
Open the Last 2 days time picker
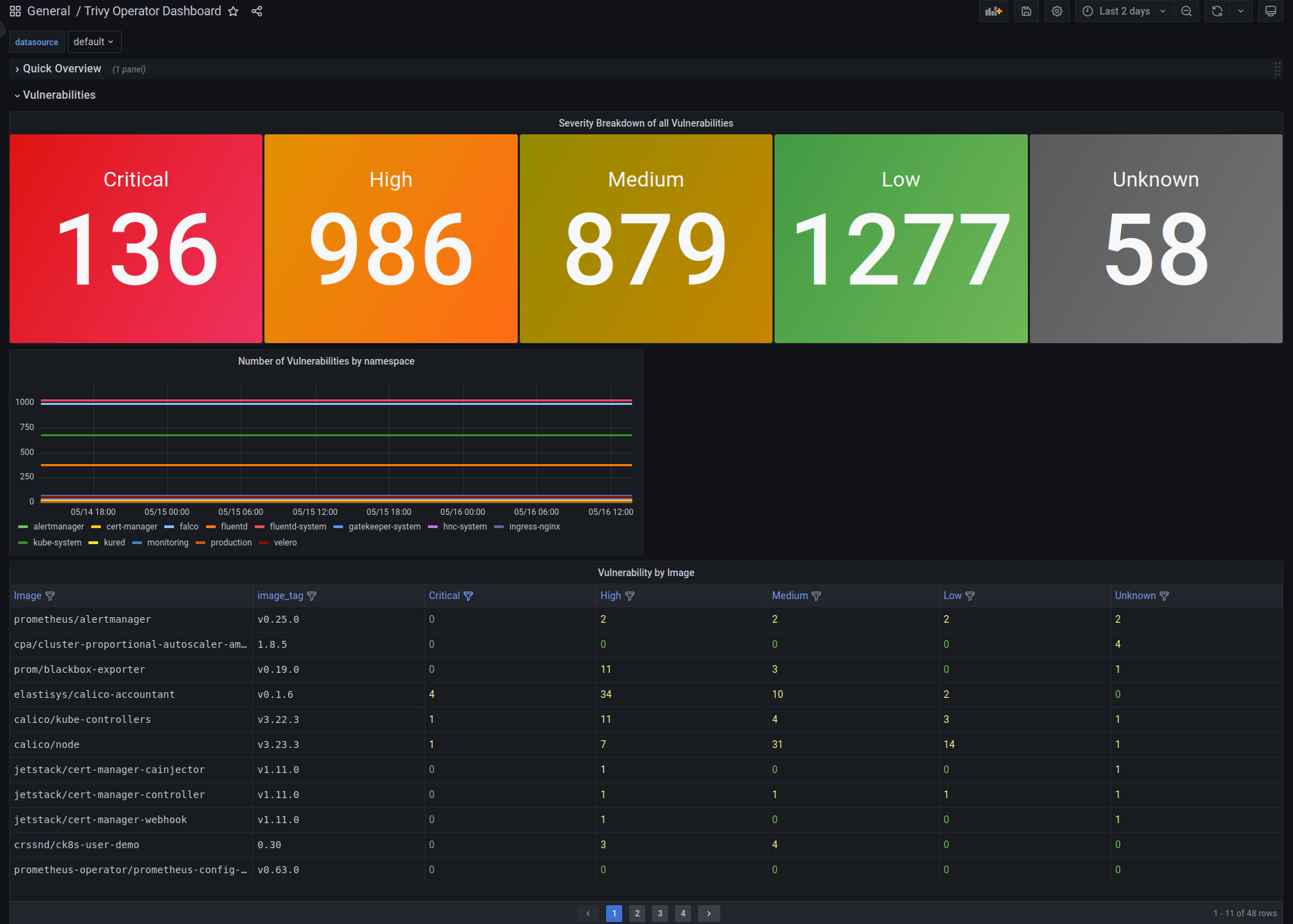pyautogui.click(x=1124, y=11)
